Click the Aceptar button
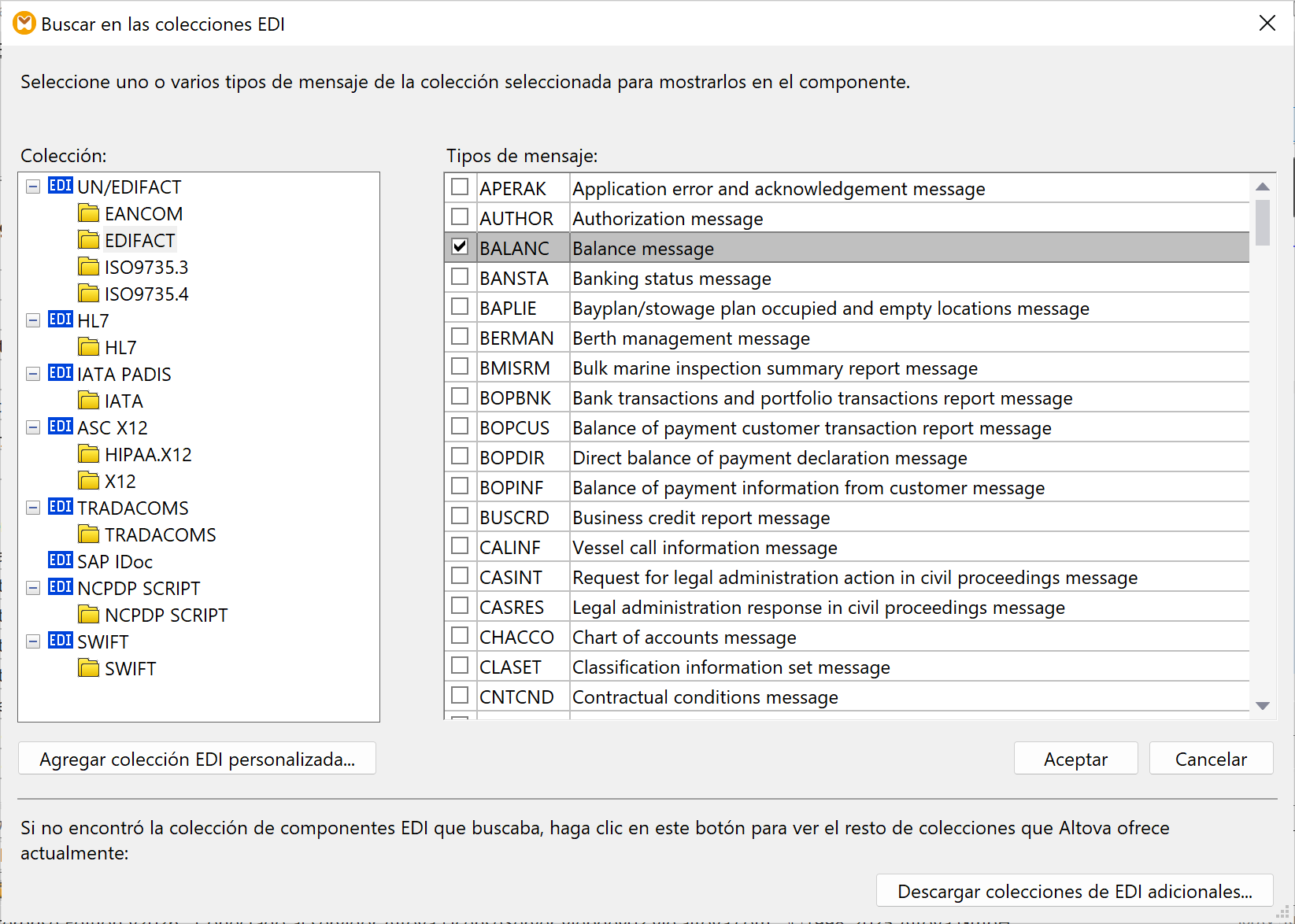Viewport: 1295px width, 924px height. (1075, 758)
